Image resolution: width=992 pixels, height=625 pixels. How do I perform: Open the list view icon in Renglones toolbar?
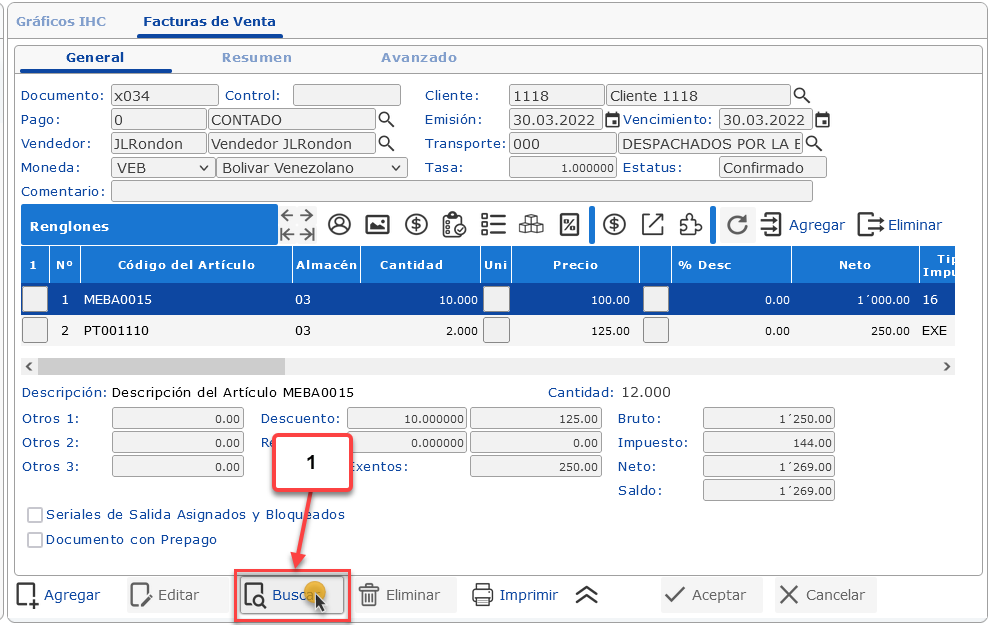click(x=492, y=225)
